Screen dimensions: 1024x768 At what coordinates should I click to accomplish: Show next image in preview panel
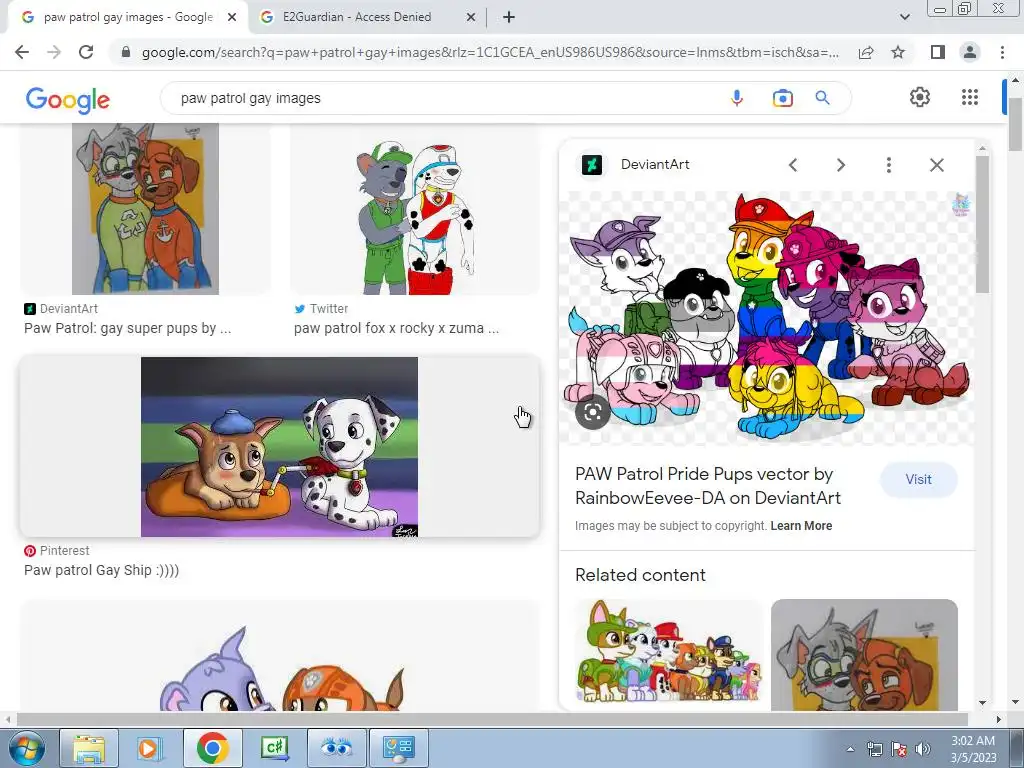[x=840, y=165]
